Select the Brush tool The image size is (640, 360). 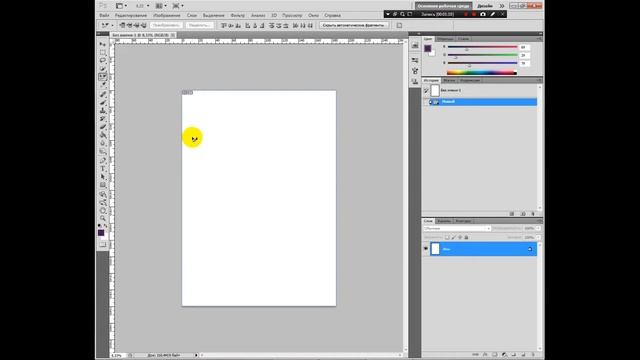[x=103, y=102]
